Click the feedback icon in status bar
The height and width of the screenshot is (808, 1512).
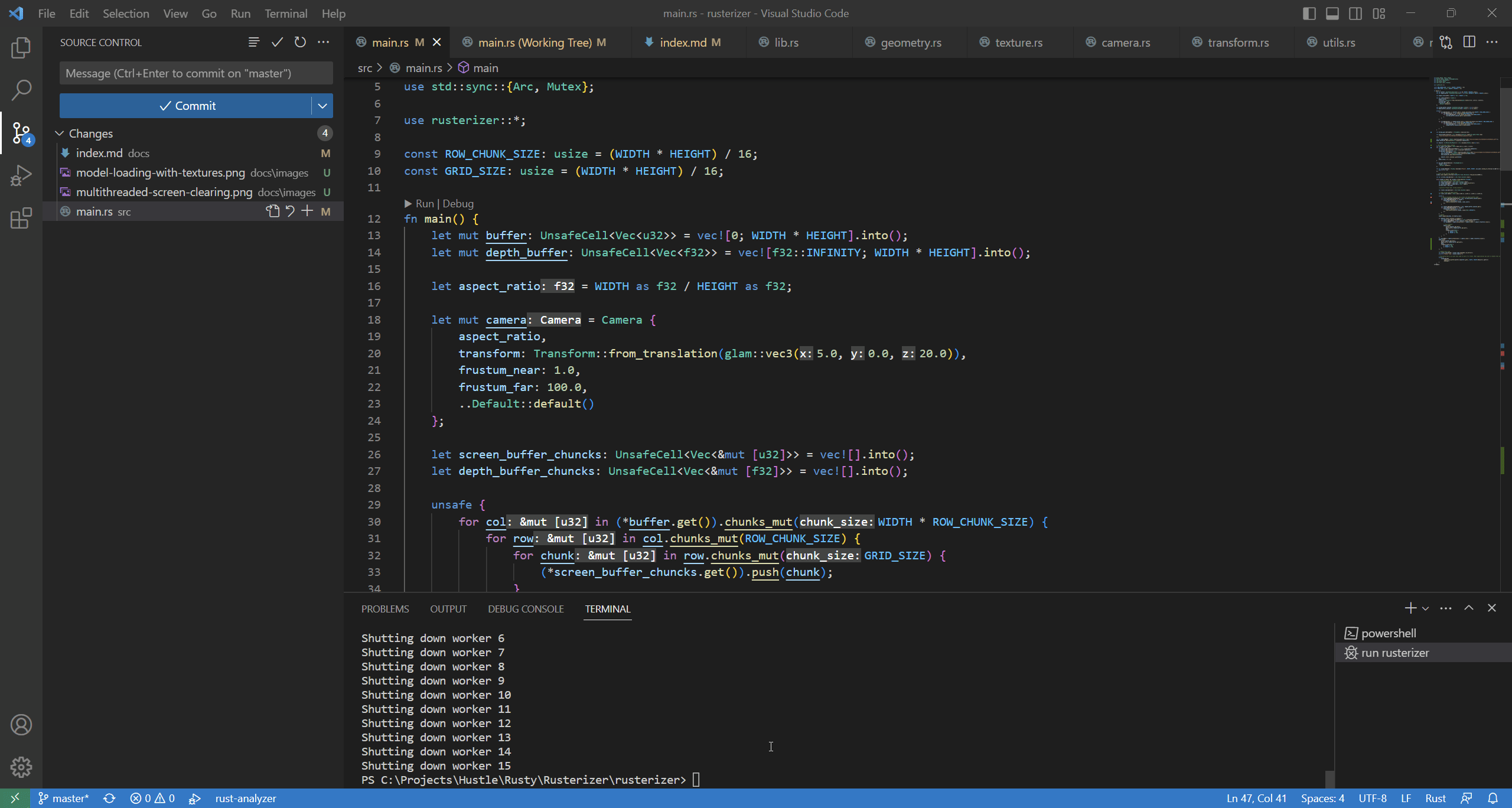(x=1467, y=799)
